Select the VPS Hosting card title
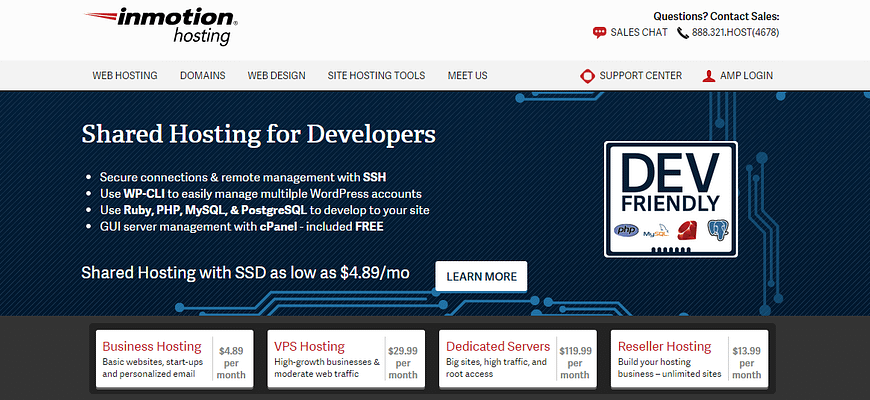The image size is (870, 400). (x=310, y=347)
